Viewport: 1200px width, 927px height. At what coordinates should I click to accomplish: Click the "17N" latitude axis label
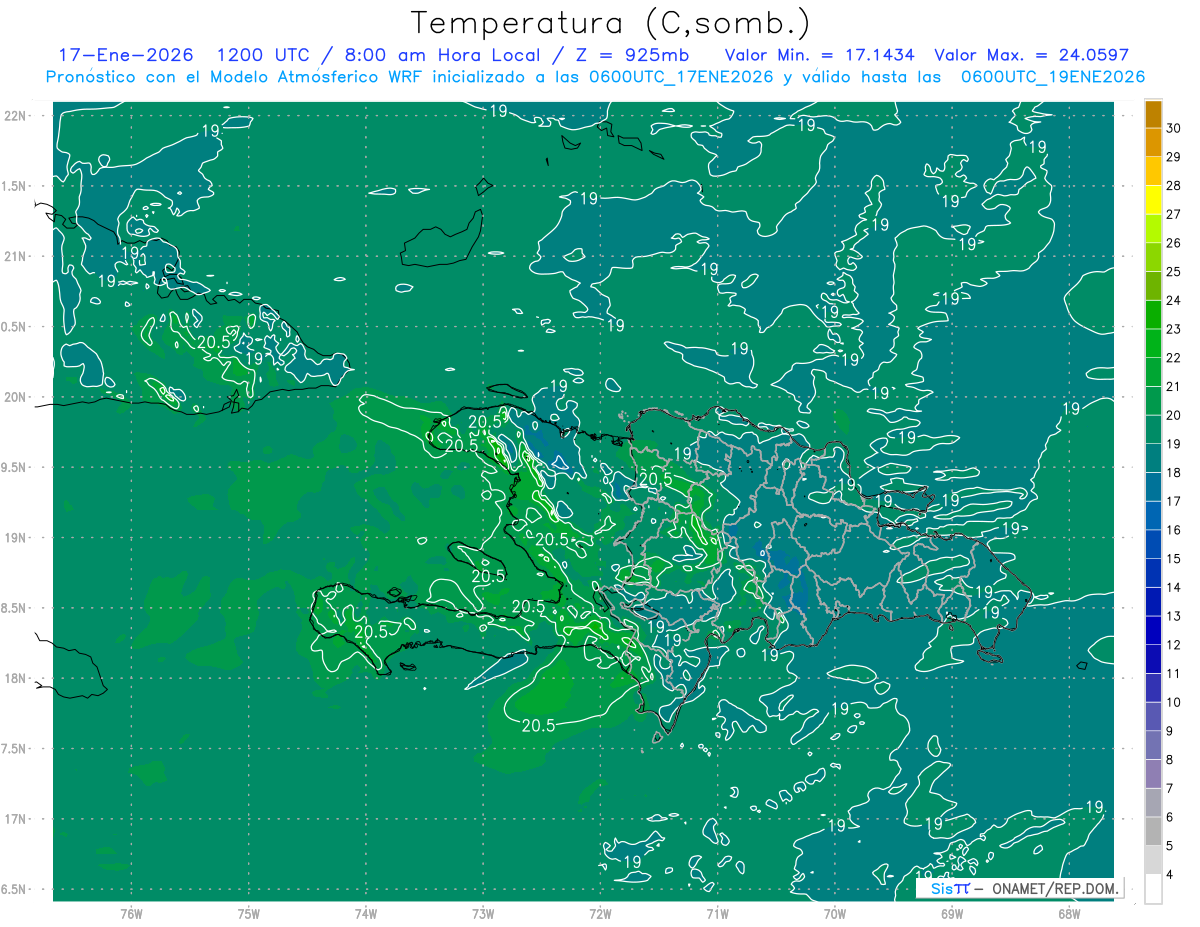[x=14, y=819]
